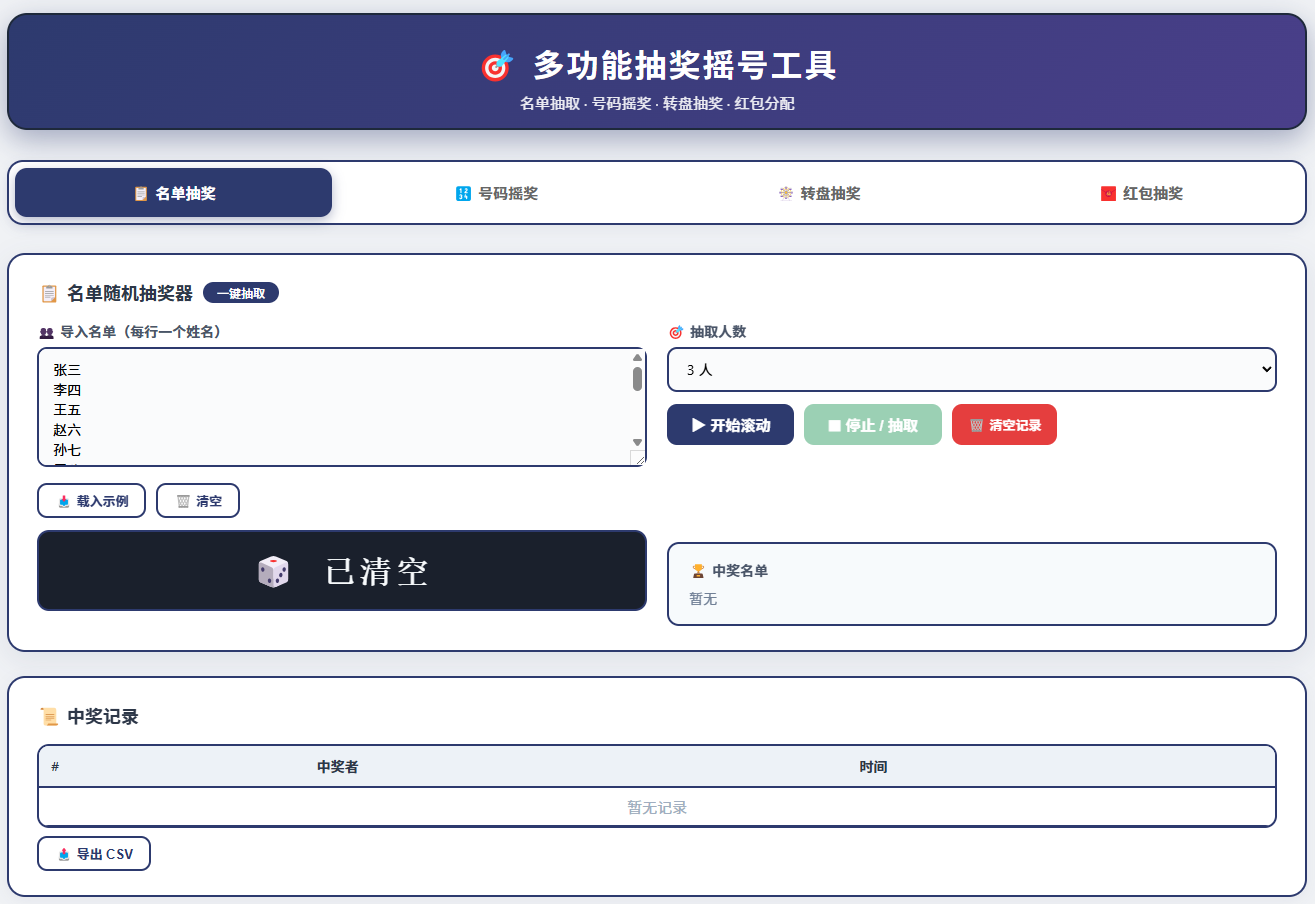Click the 已清空 display text

click(x=377, y=572)
